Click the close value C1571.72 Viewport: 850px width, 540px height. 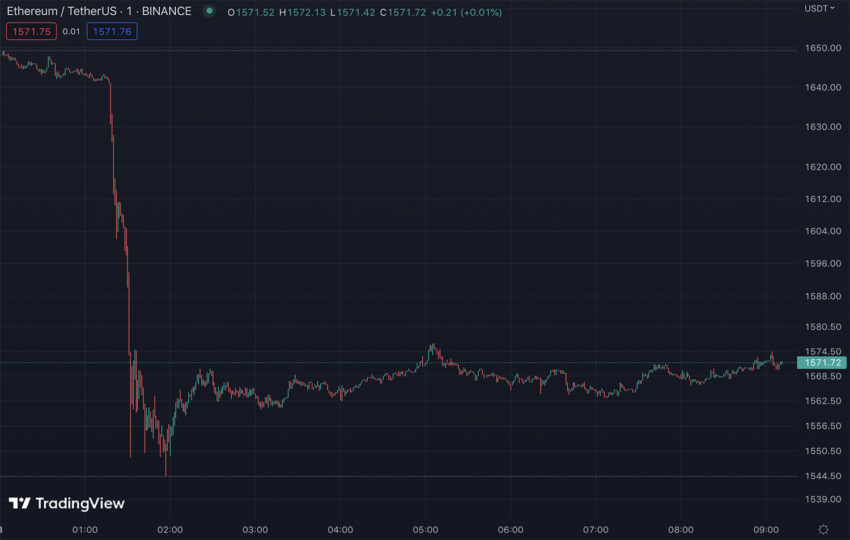[403, 12]
